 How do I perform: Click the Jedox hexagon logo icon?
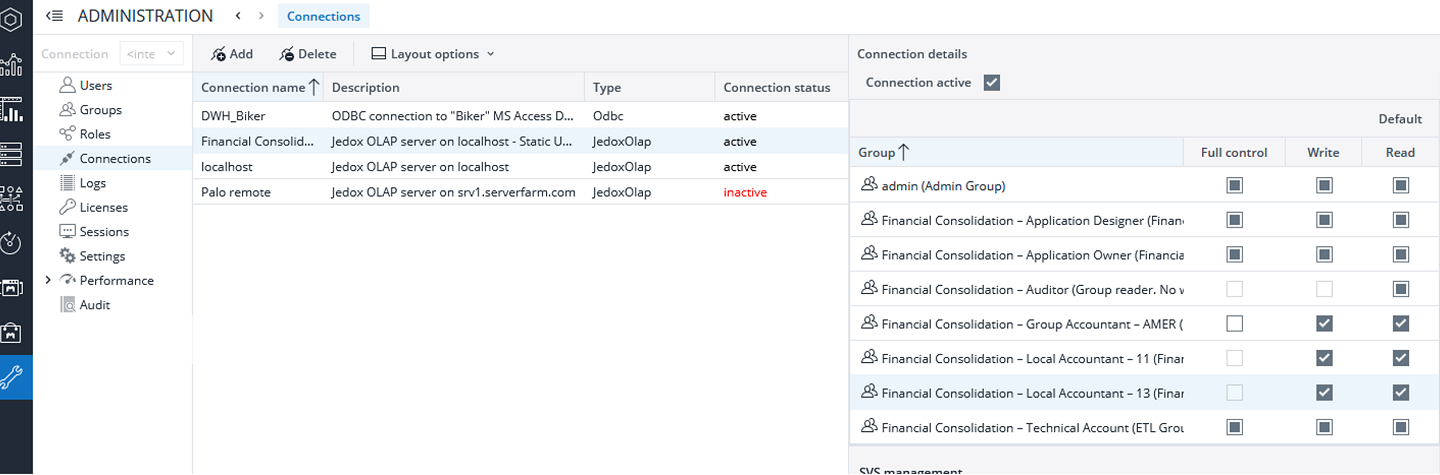(11, 18)
